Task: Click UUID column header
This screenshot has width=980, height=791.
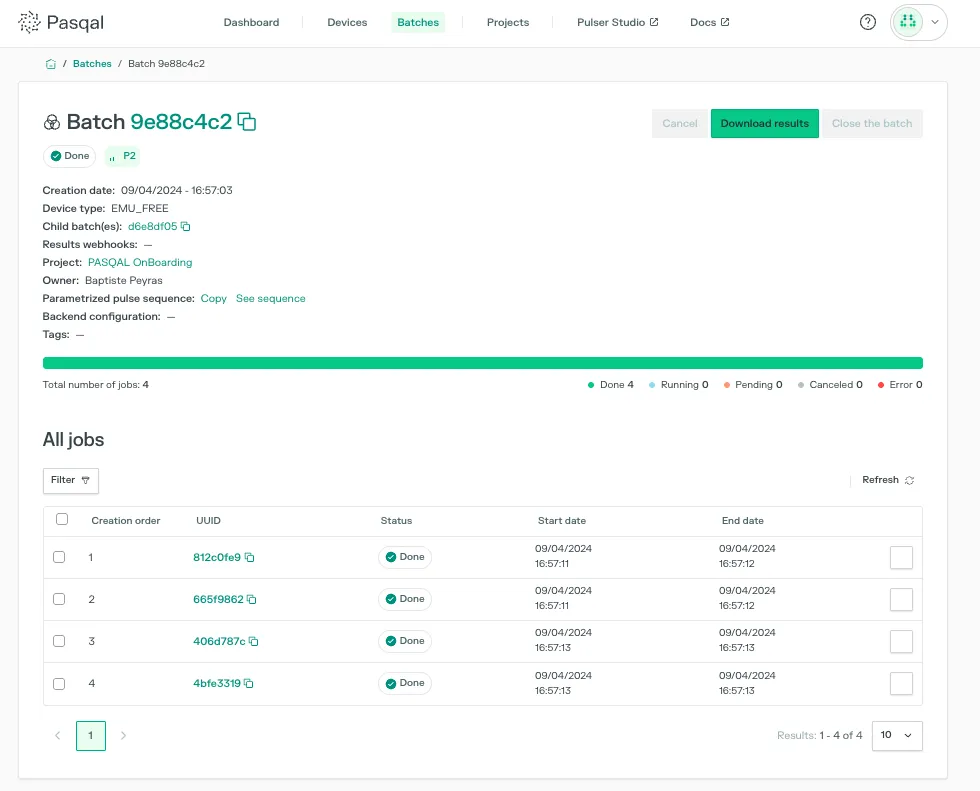Action: 208,520
